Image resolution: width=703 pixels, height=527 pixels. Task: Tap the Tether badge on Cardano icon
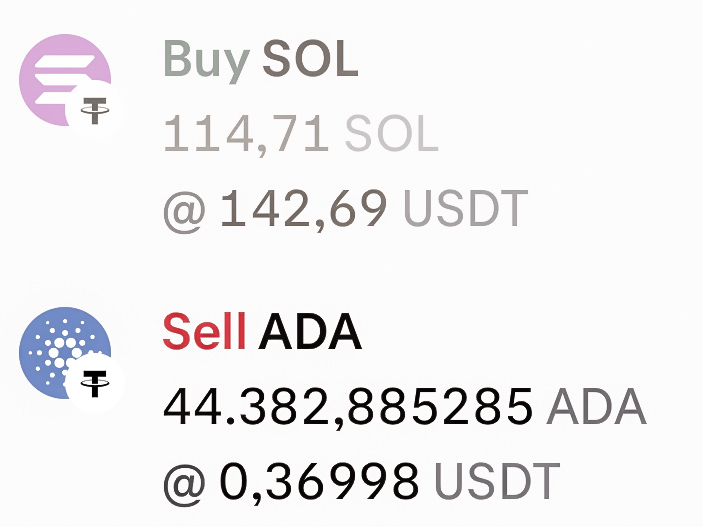pyautogui.click(x=95, y=383)
